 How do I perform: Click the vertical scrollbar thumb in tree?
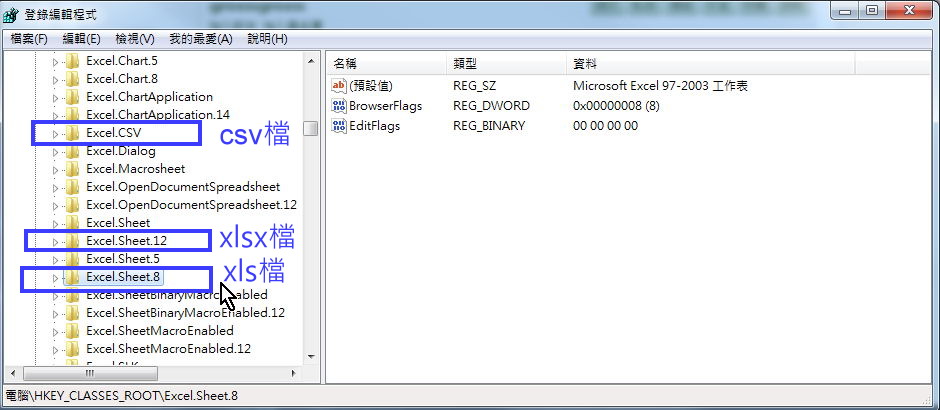[311, 129]
